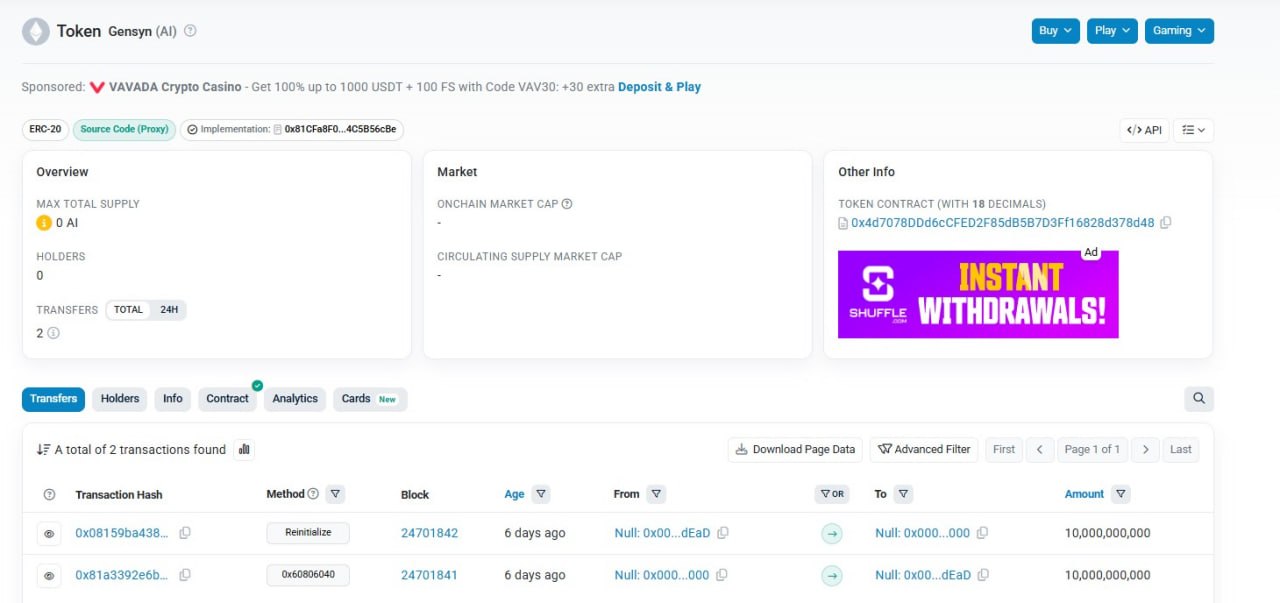Click the Amount column header
Image resolution: width=1280 pixels, height=603 pixels.
pos(1084,494)
